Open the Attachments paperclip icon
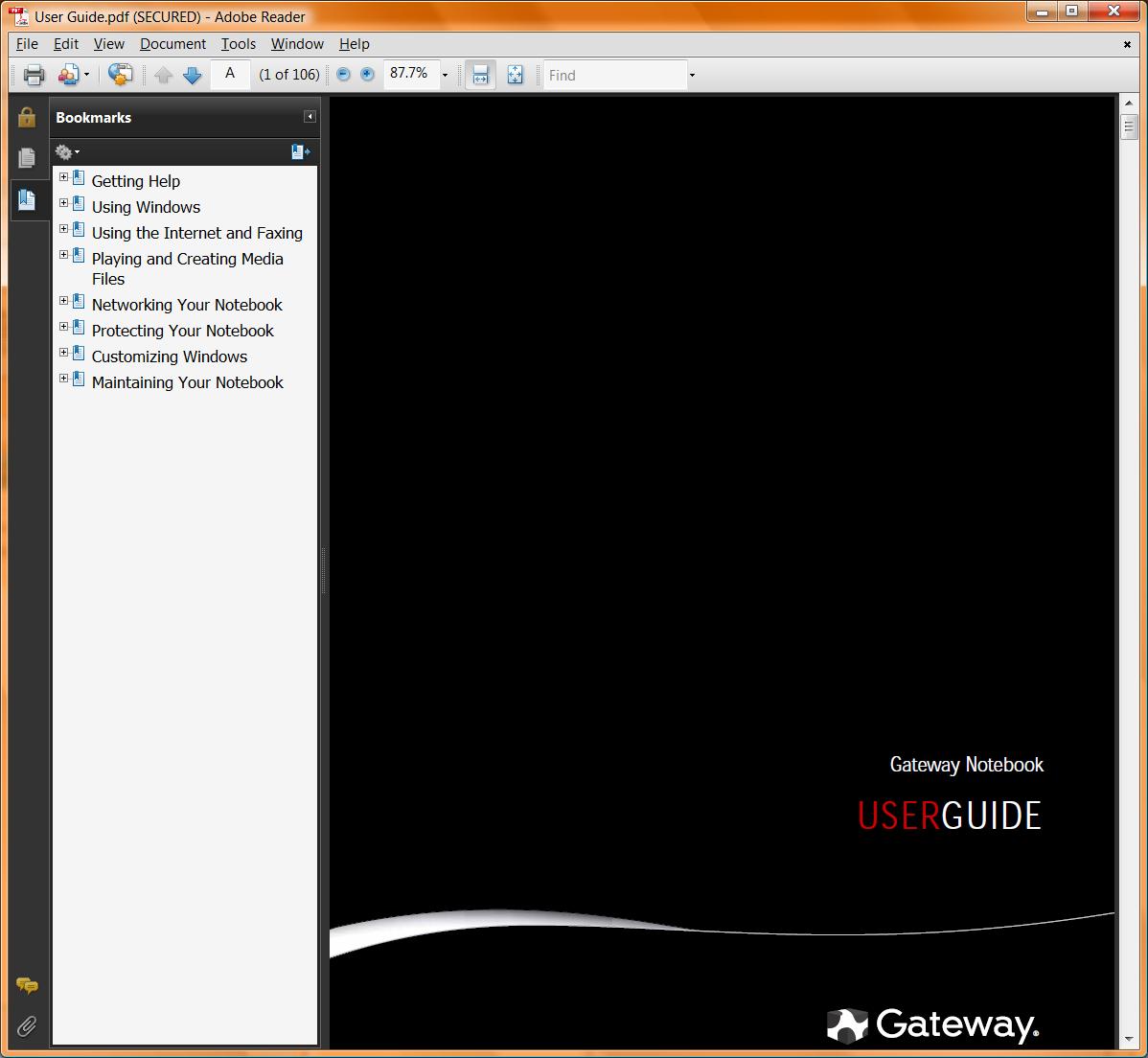Screen dimensions: 1148x1058 (x=27, y=1026)
